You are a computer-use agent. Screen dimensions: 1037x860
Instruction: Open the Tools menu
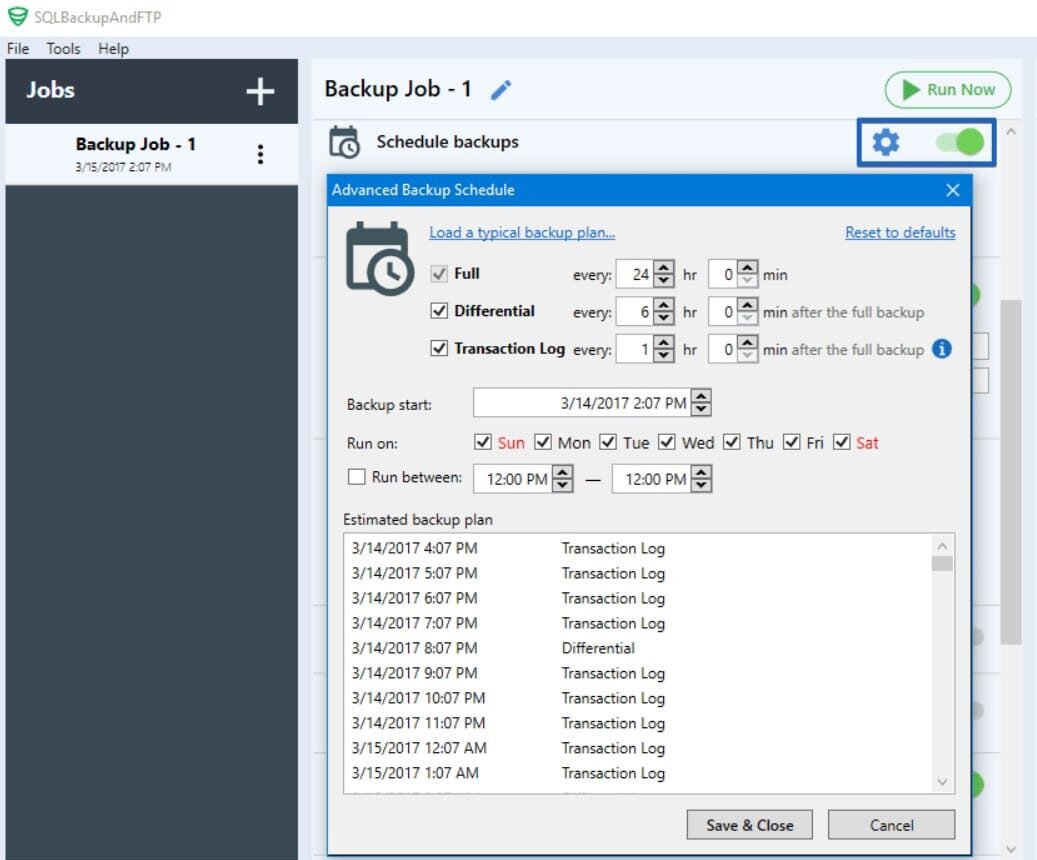coord(63,48)
